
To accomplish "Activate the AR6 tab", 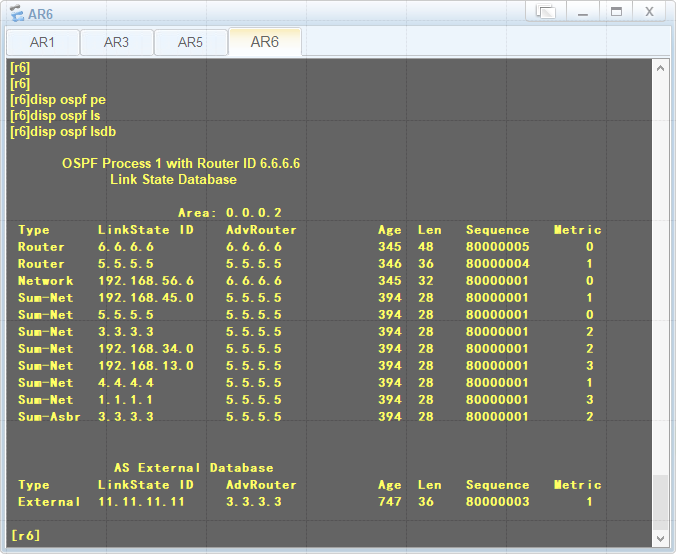I will pyautogui.click(x=265, y=42).
